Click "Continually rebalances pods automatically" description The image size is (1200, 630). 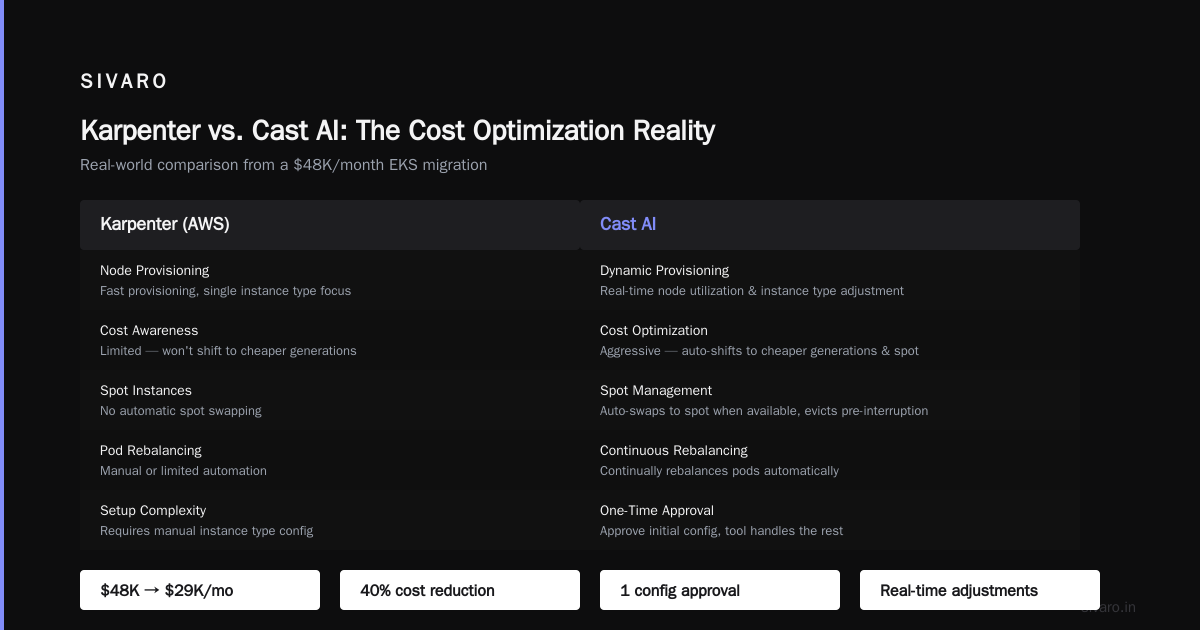click(719, 471)
